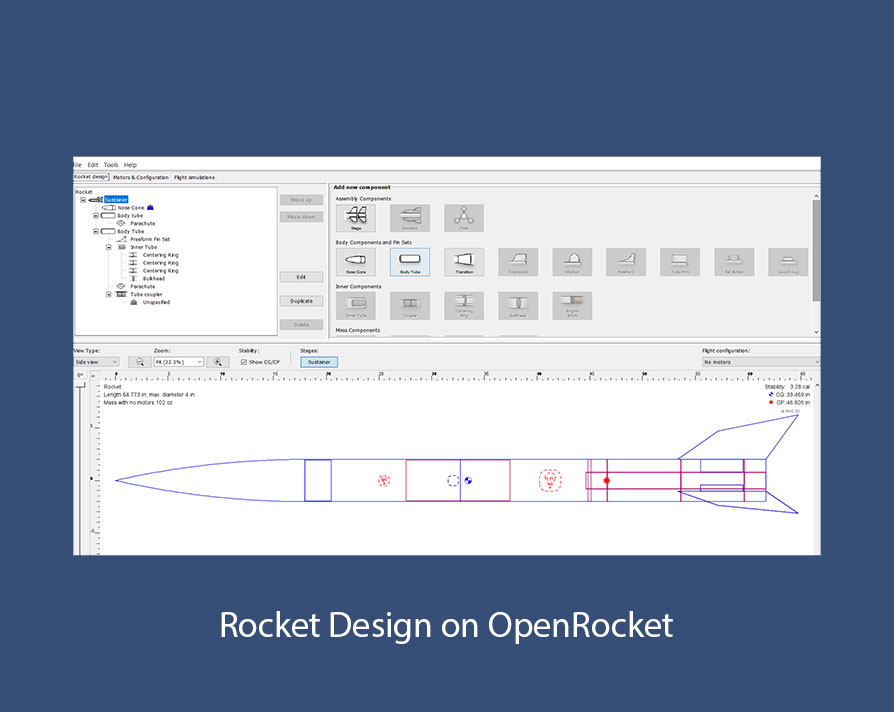Open the Flight configuration dropdown
This screenshot has height=712, width=894.
coord(760,362)
